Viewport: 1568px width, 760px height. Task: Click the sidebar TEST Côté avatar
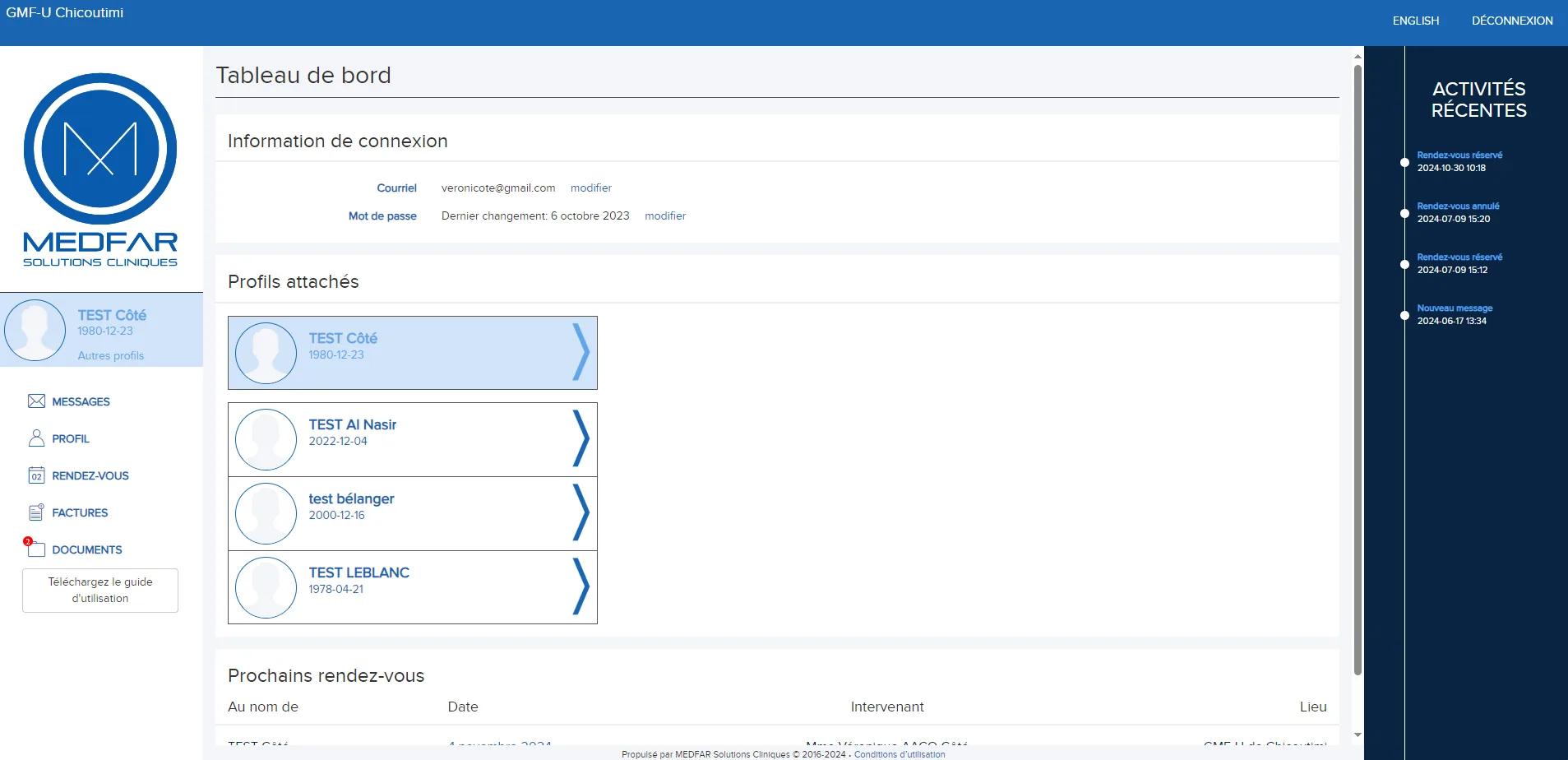click(x=35, y=330)
